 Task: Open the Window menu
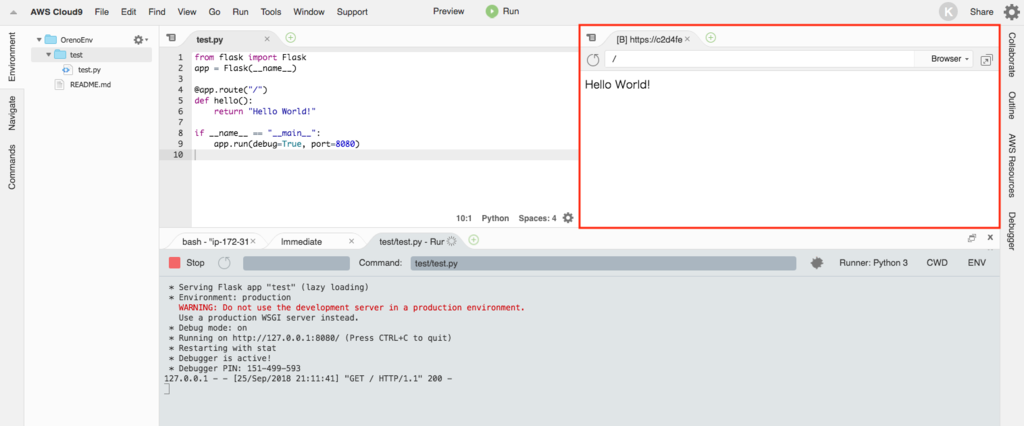(x=309, y=12)
